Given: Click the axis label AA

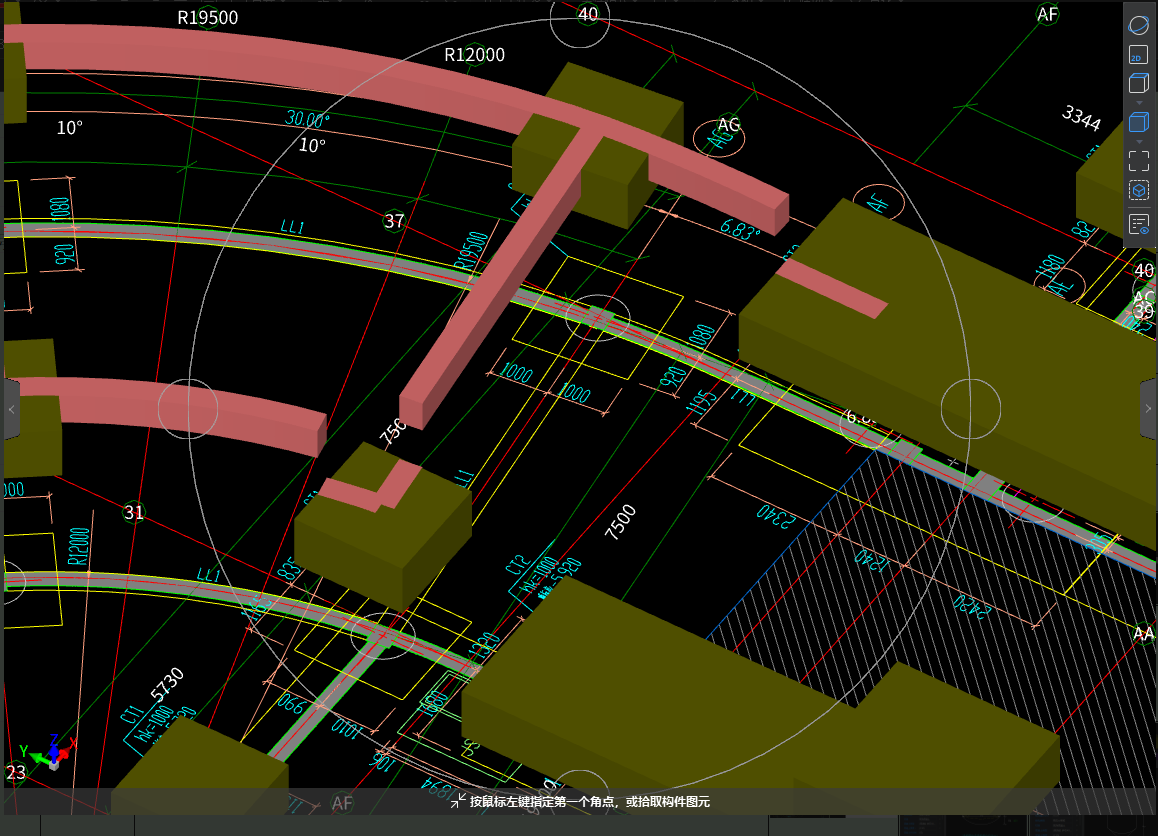Looking at the screenshot, I should (x=1143, y=633).
